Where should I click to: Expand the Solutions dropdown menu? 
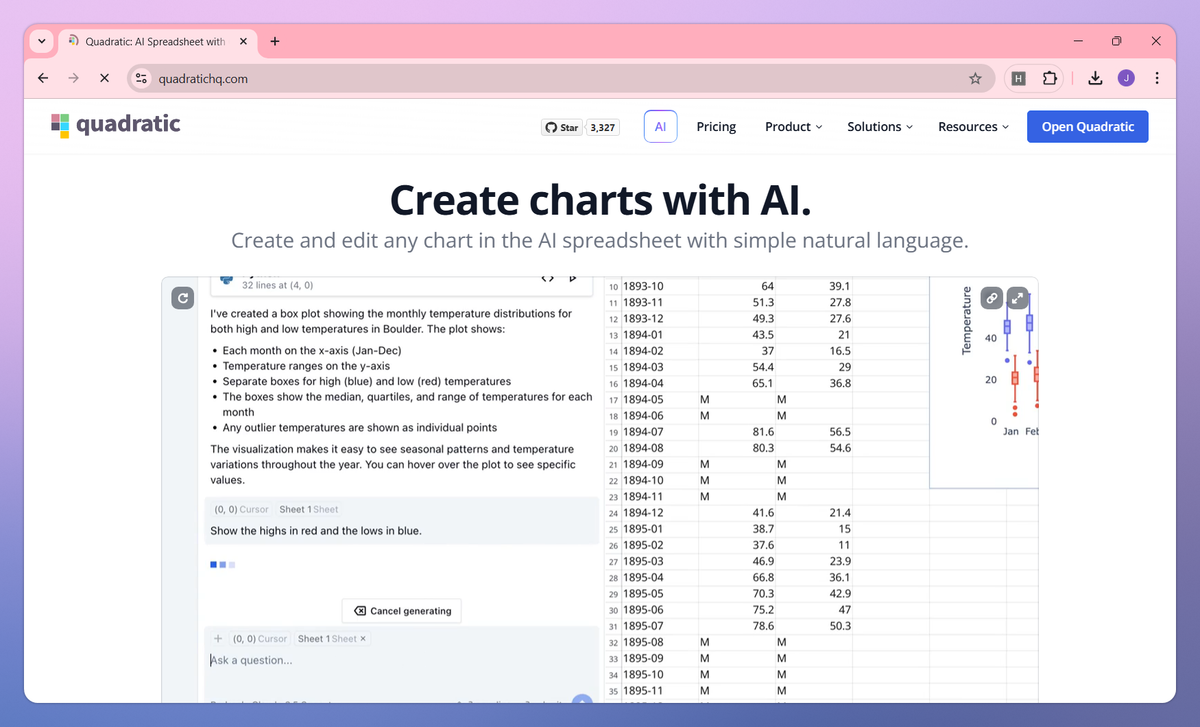tap(880, 127)
